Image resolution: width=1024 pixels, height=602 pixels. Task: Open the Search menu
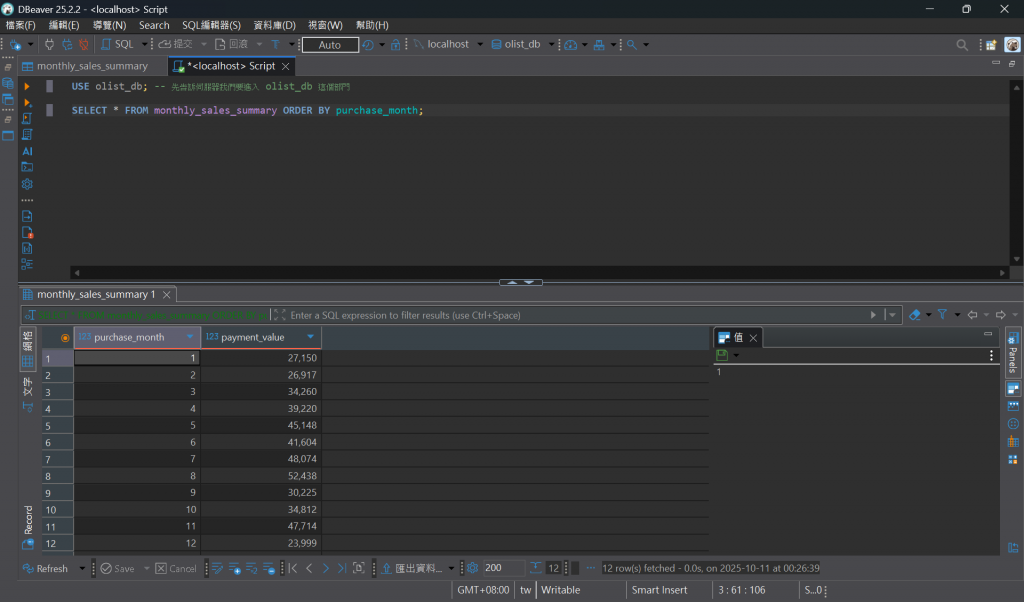point(154,25)
